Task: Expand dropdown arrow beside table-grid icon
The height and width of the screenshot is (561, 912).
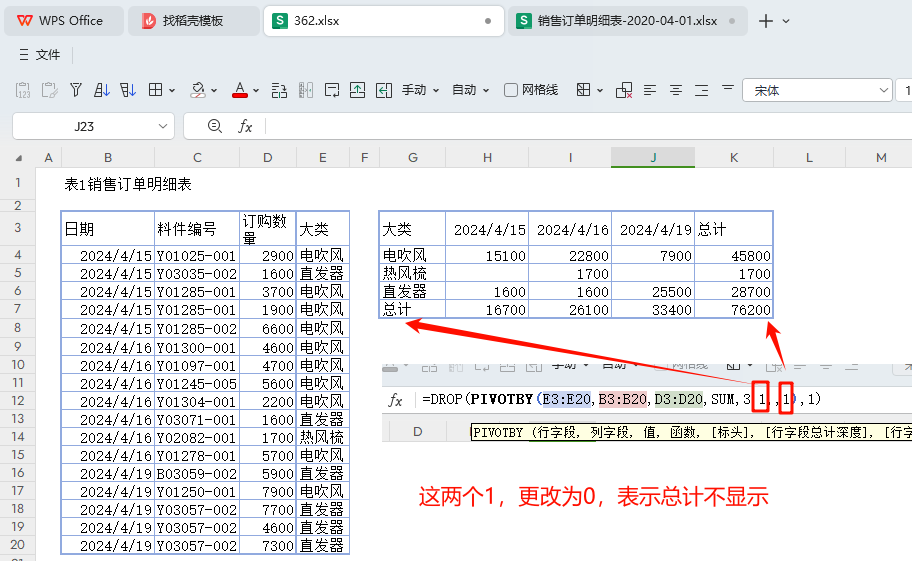Action: [x=600, y=91]
